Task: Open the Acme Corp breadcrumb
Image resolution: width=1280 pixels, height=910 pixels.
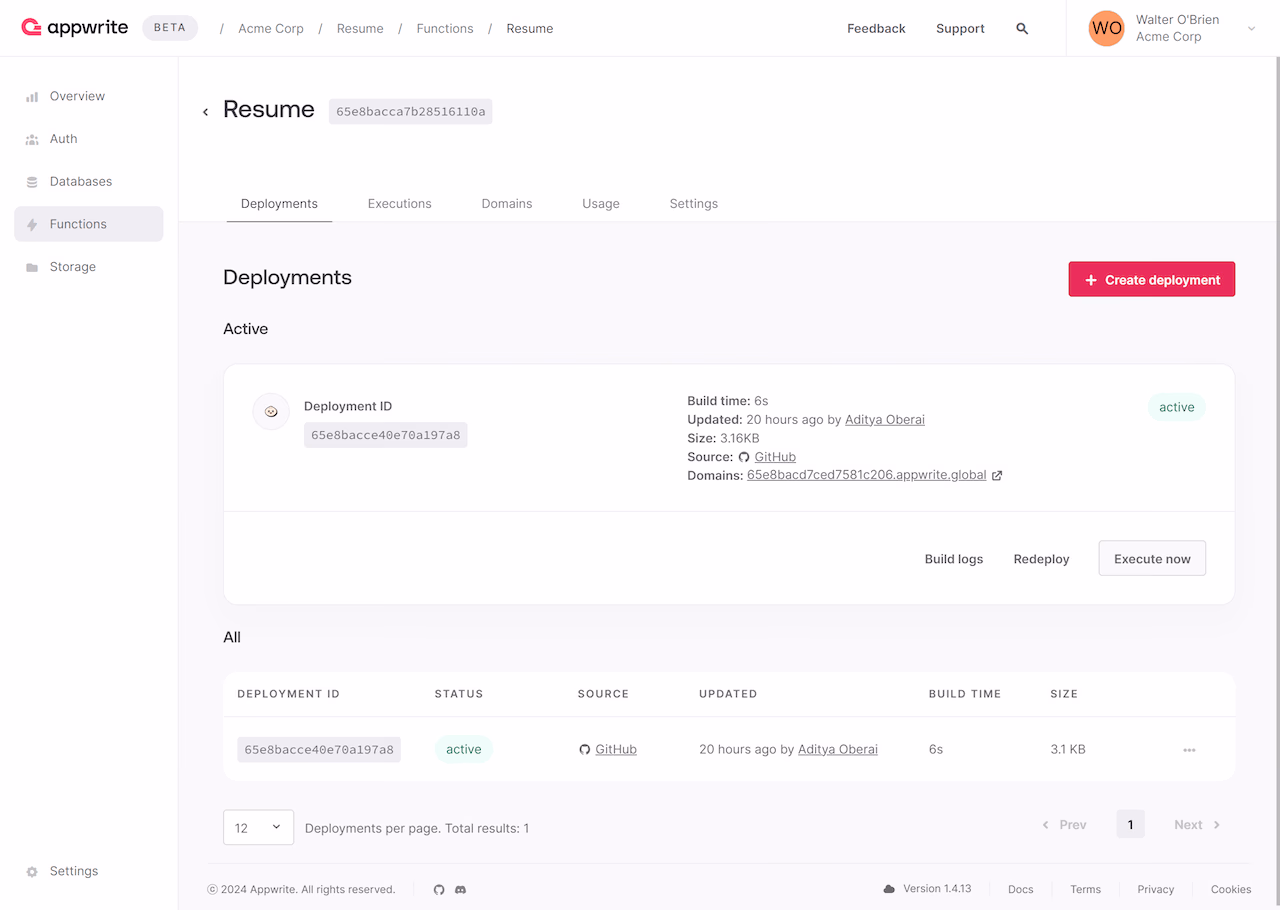Action: pos(271,29)
